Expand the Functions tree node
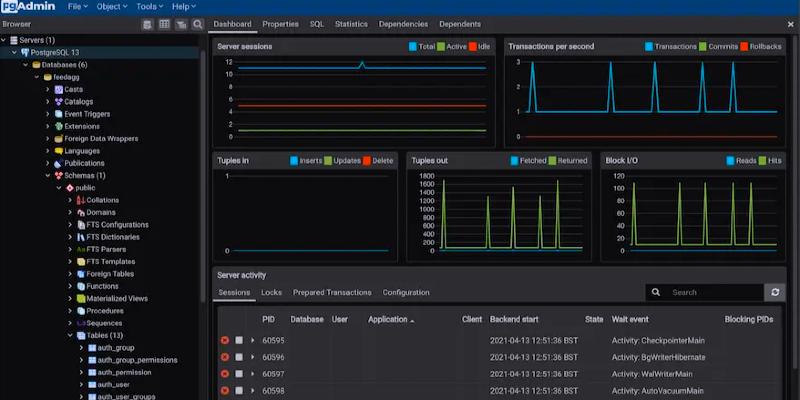 70,286
